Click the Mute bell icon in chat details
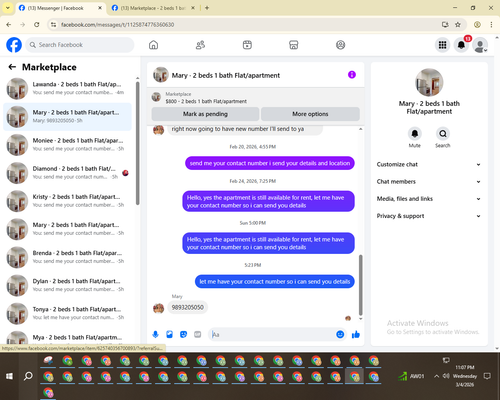 click(415, 134)
